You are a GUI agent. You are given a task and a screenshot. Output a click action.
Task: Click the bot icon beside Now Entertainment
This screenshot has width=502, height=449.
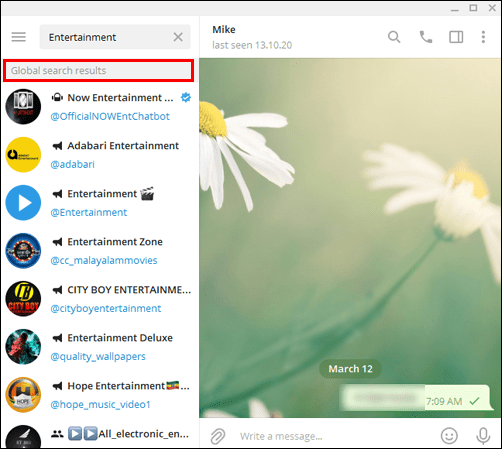click(x=57, y=97)
